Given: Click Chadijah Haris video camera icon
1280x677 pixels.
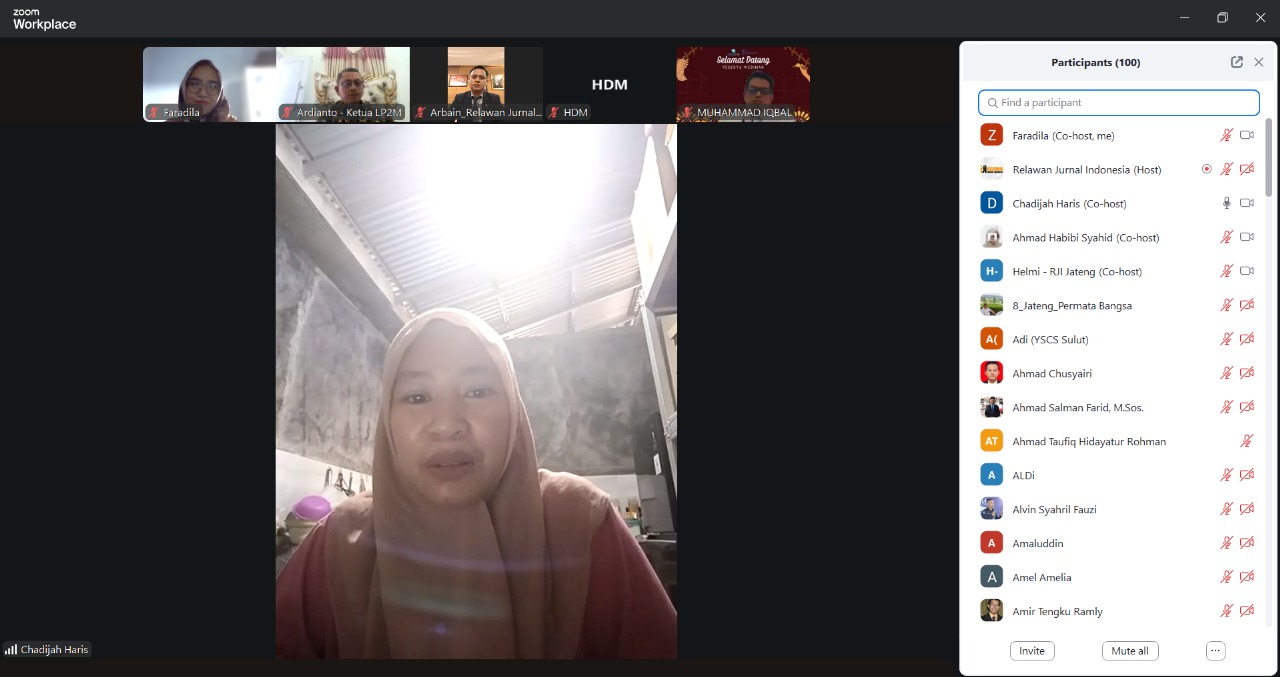Looking at the screenshot, I should coord(1247,203).
